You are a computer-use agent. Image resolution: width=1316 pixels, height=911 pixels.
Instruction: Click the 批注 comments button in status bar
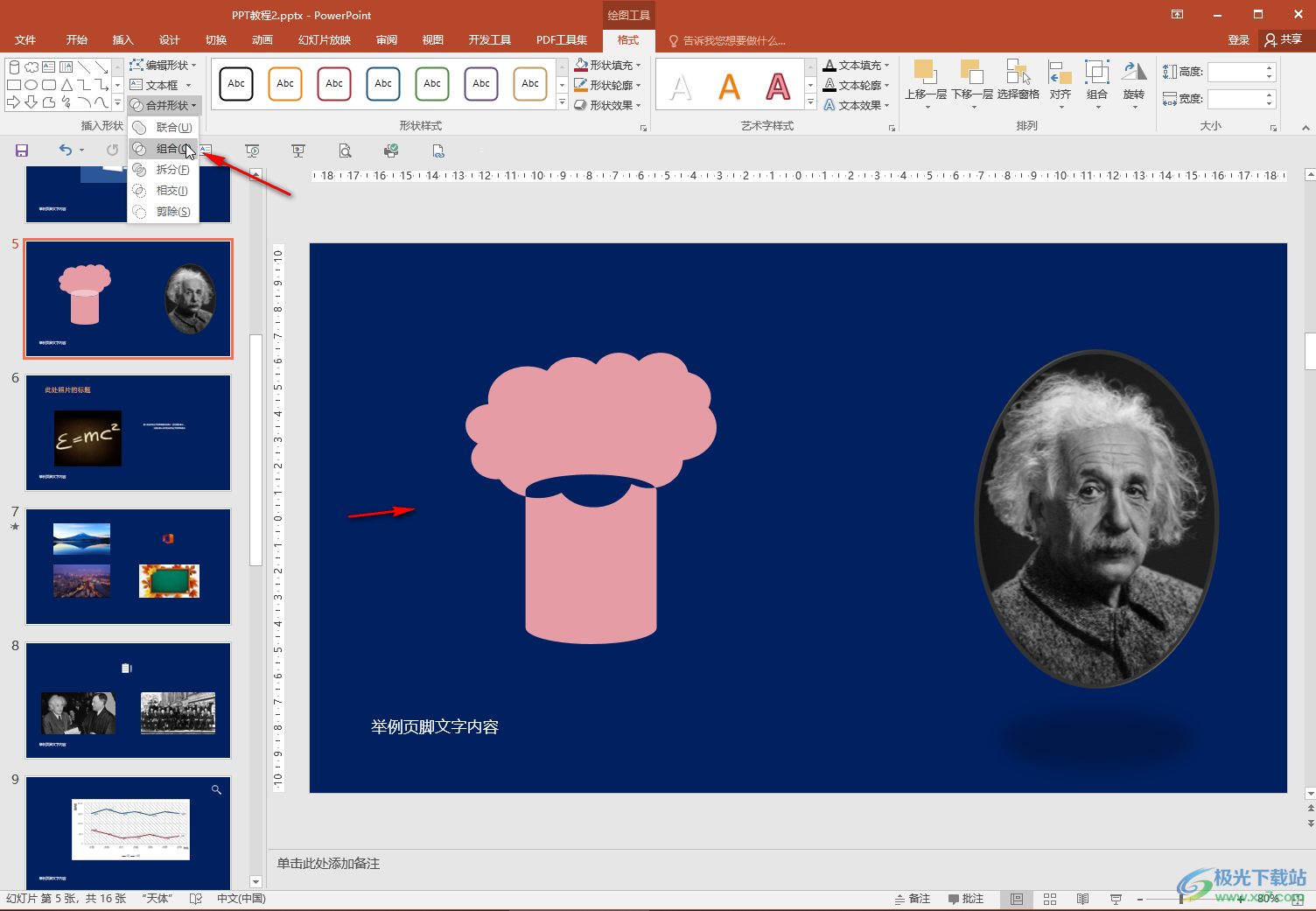[x=966, y=899]
